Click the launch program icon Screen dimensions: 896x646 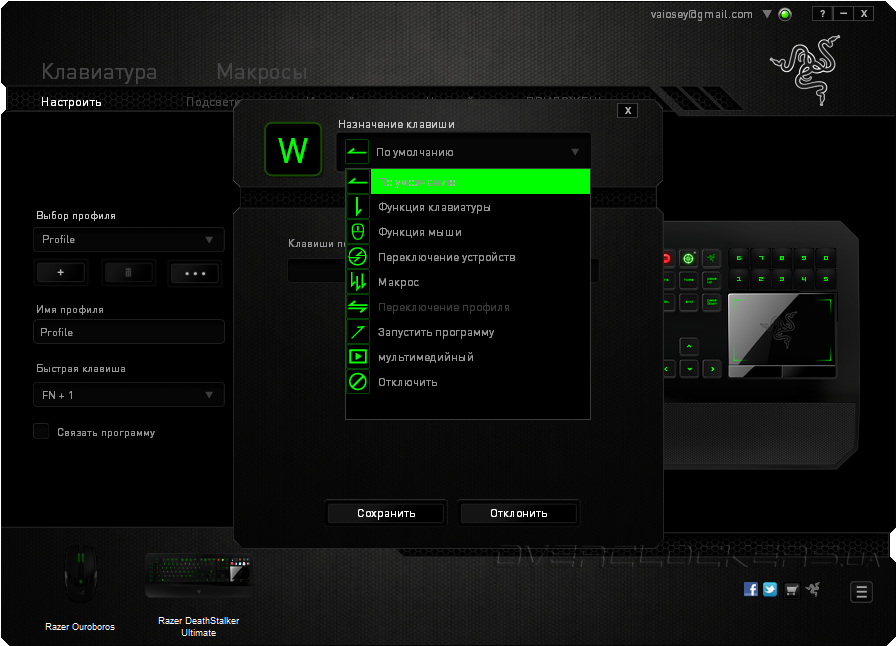[358, 332]
